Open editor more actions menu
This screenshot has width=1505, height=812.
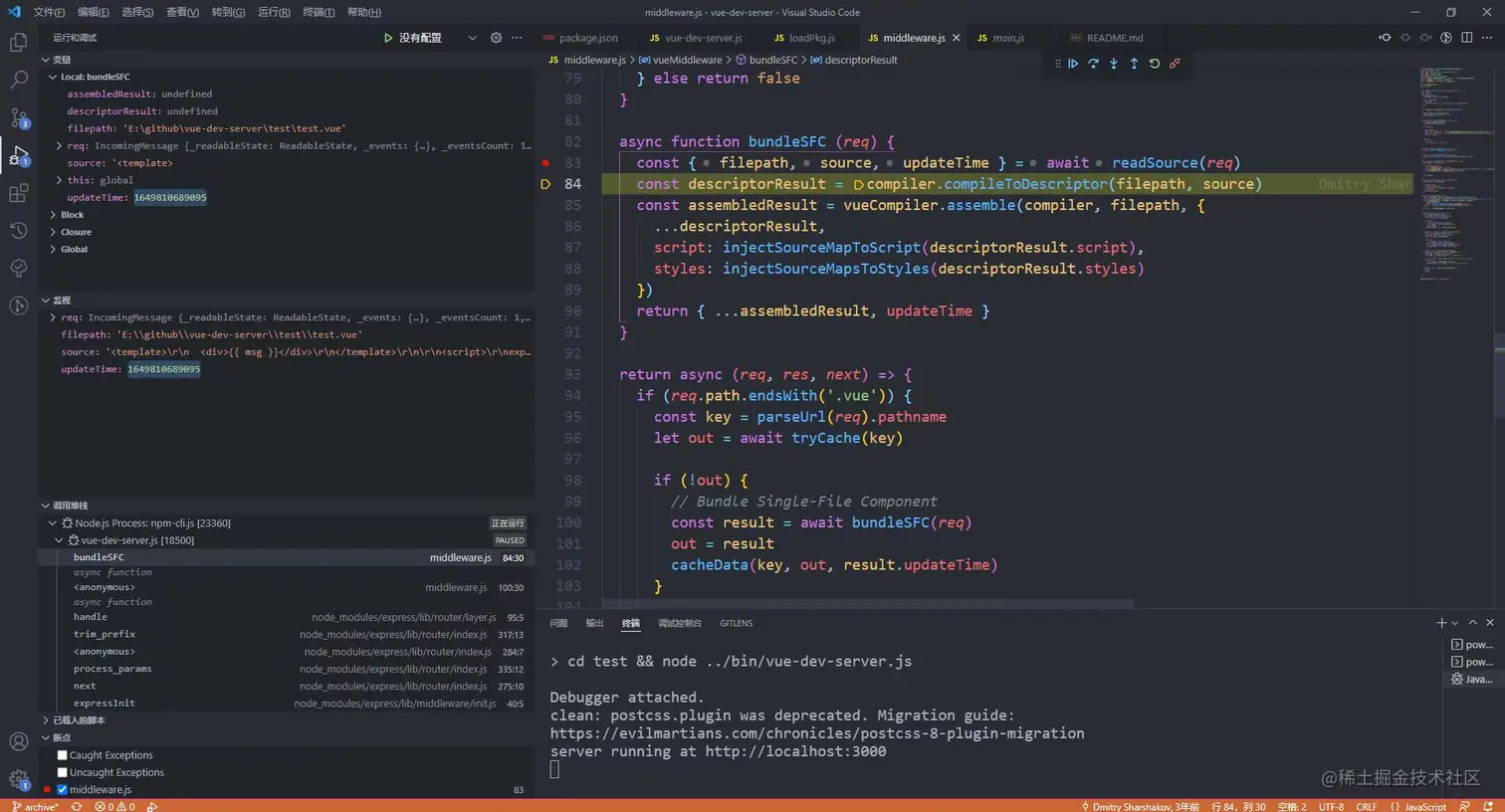[x=1486, y=38]
